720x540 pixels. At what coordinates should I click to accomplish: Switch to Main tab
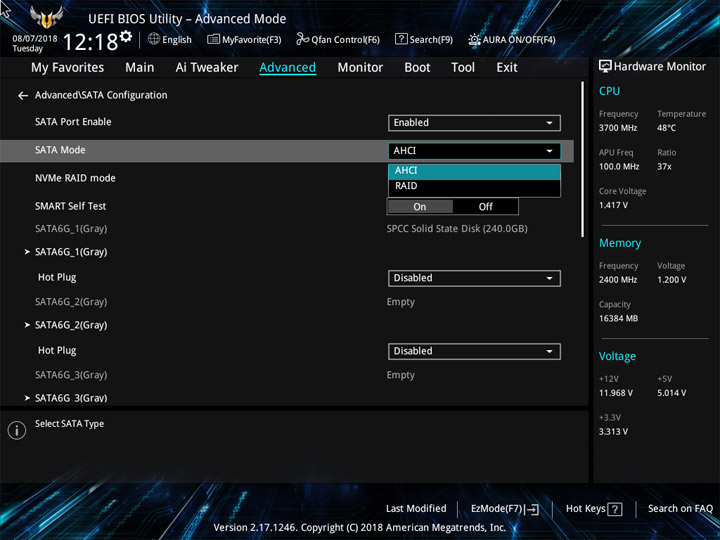point(140,68)
